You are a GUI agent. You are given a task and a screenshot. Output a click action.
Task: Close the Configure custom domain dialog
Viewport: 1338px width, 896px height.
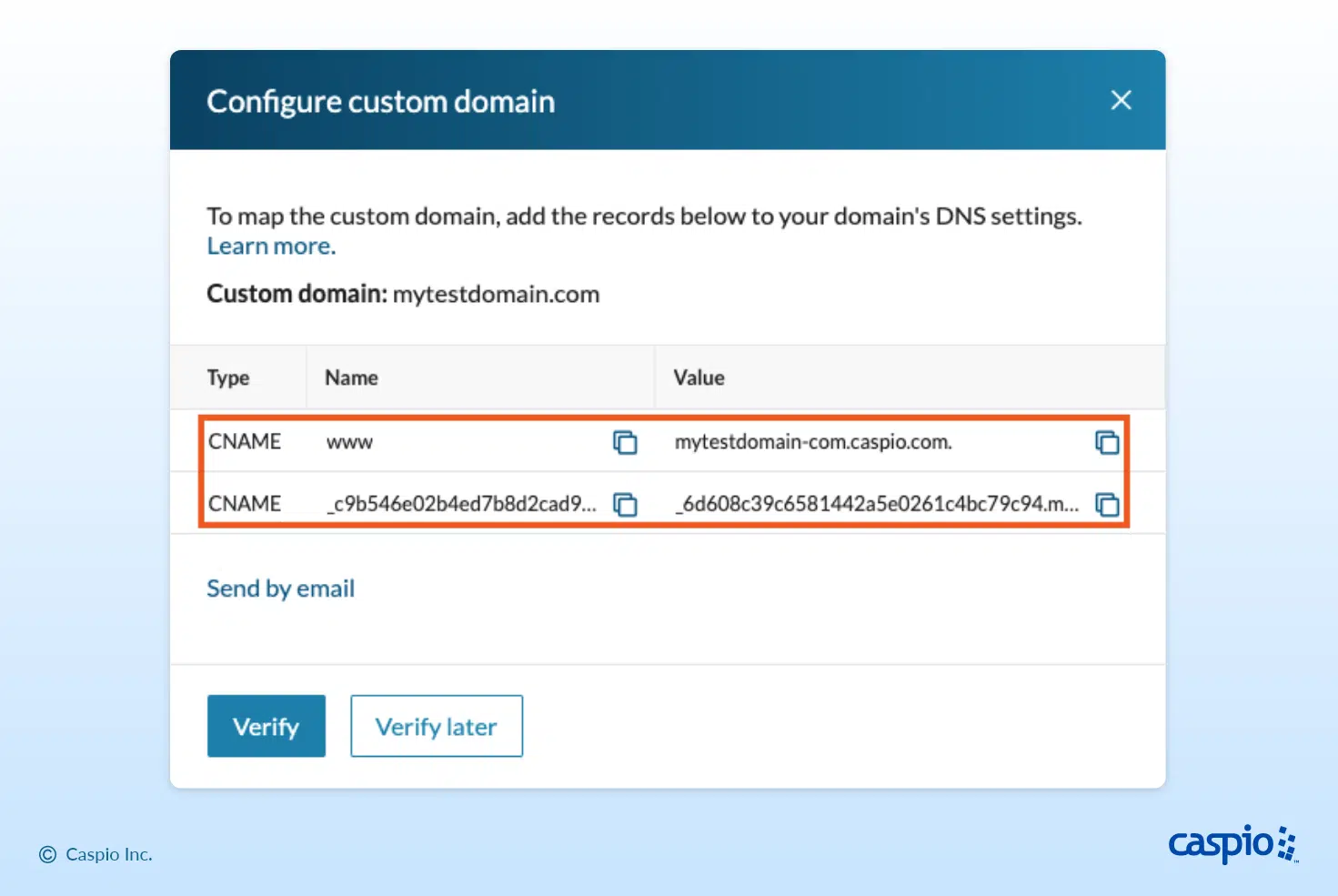tap(1121, 100)
